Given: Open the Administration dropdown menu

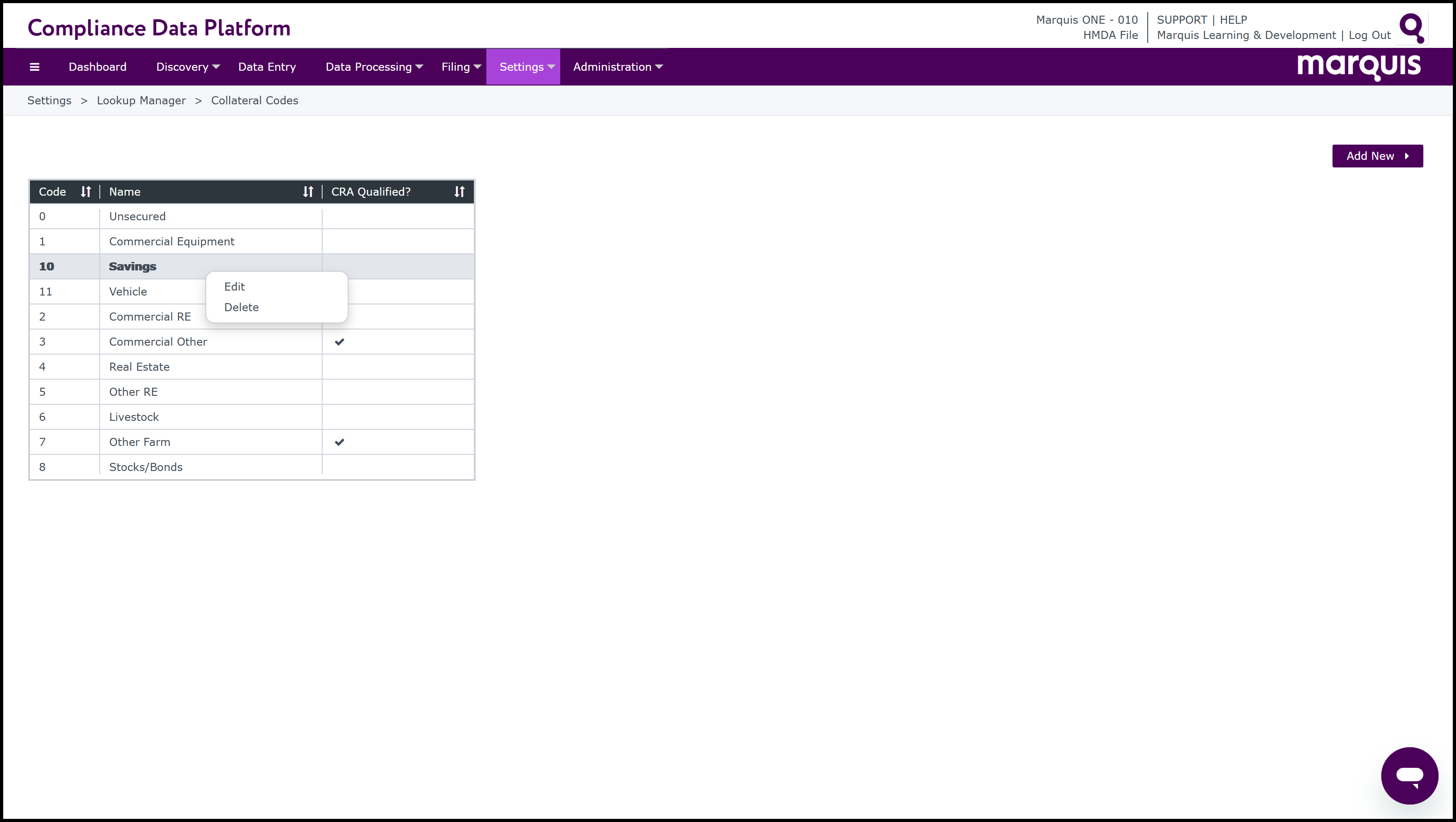Looking at the screenshot, I should click(617, 67).
